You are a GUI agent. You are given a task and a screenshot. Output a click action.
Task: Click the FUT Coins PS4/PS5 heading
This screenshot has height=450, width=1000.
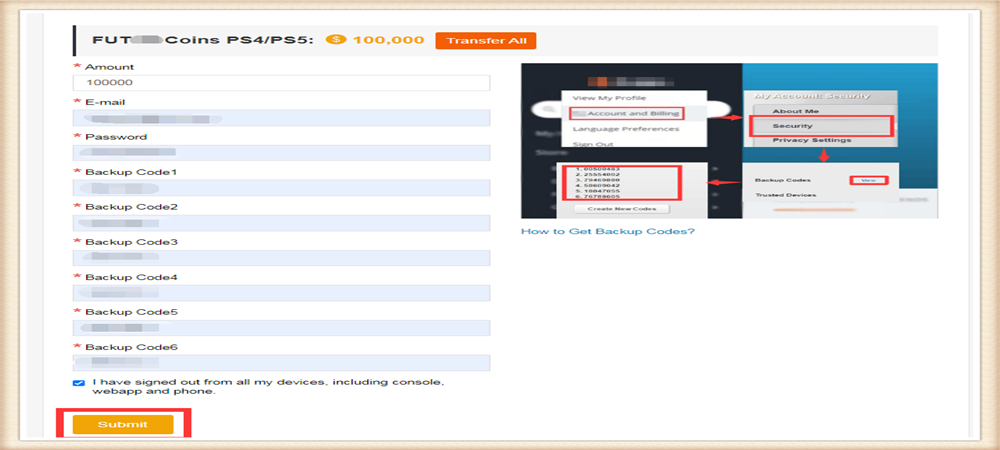[x=205, y=40]
